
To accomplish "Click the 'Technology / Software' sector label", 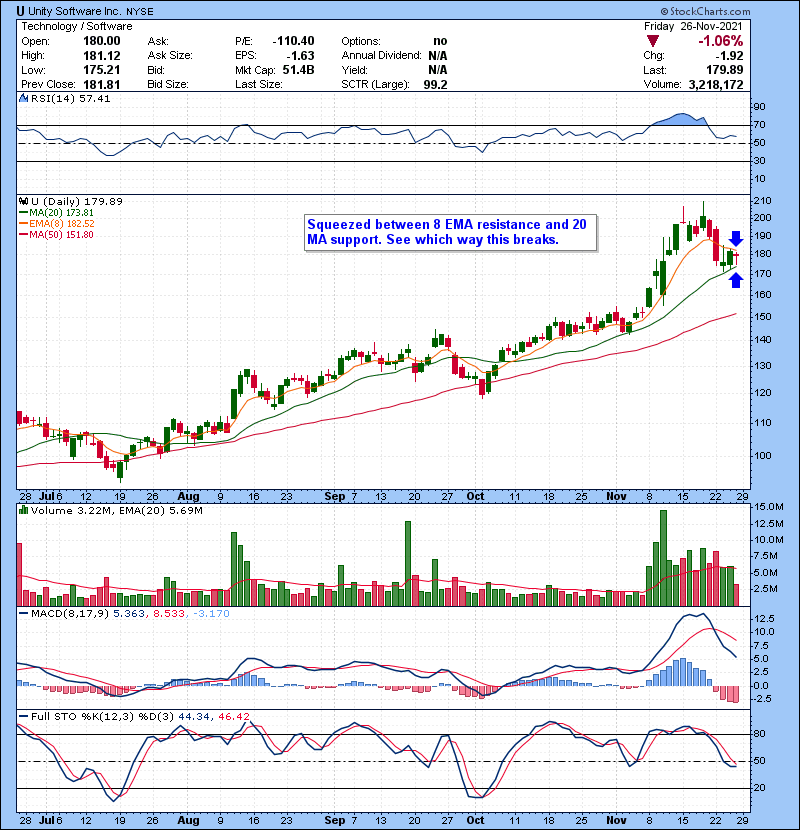I will (x=77, y=26).
